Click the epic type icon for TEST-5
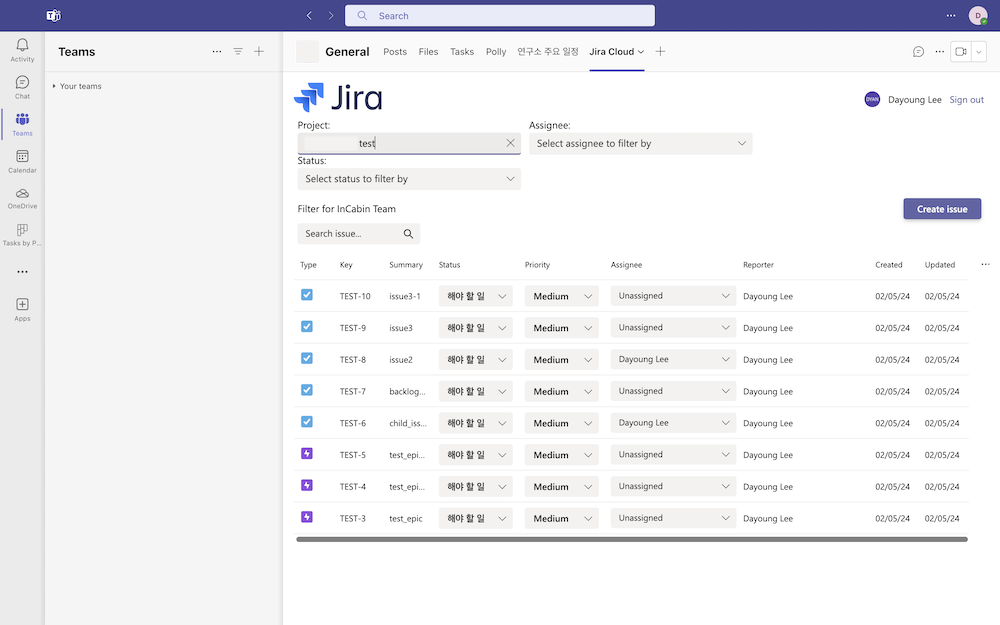This screenshot has height=625, width=1000. point(307,453)
